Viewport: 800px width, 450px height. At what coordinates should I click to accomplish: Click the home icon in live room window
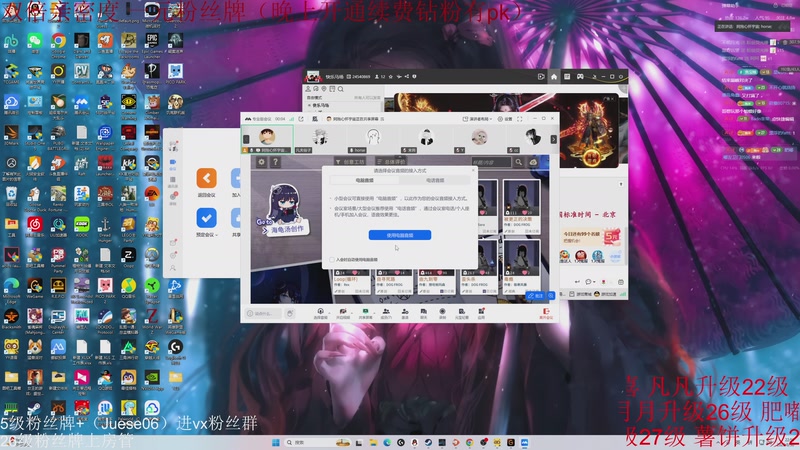pyautogui.click(x=554, y=77)
